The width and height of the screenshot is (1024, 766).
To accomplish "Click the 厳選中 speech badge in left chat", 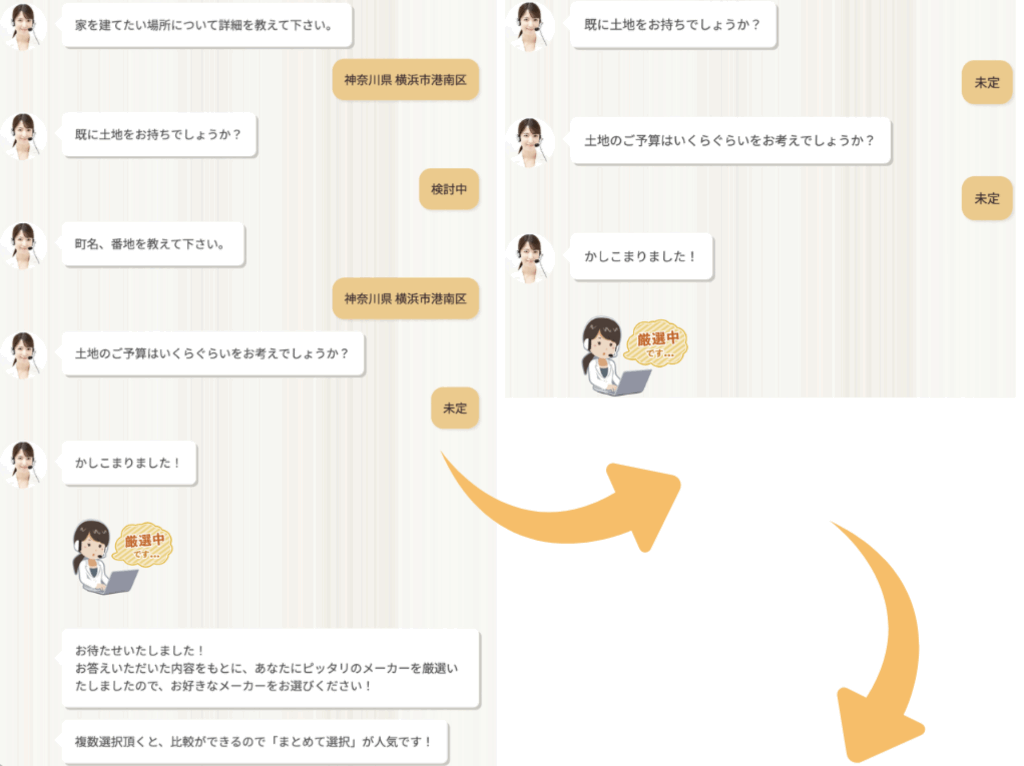I will point(144,544).
